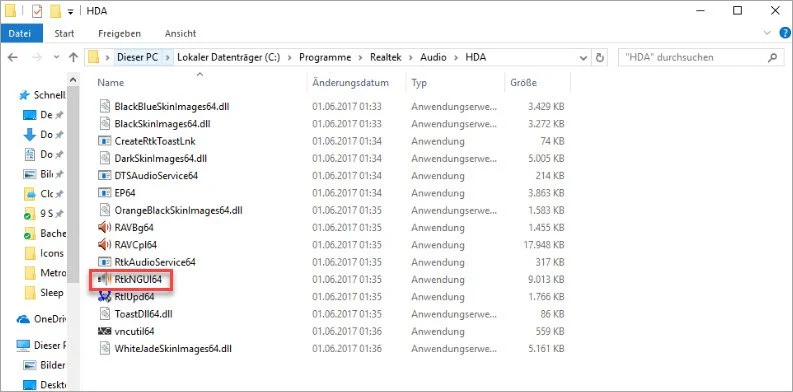
Task: Open Dieser PC in the navigation pane
Action: pos(41,345)
